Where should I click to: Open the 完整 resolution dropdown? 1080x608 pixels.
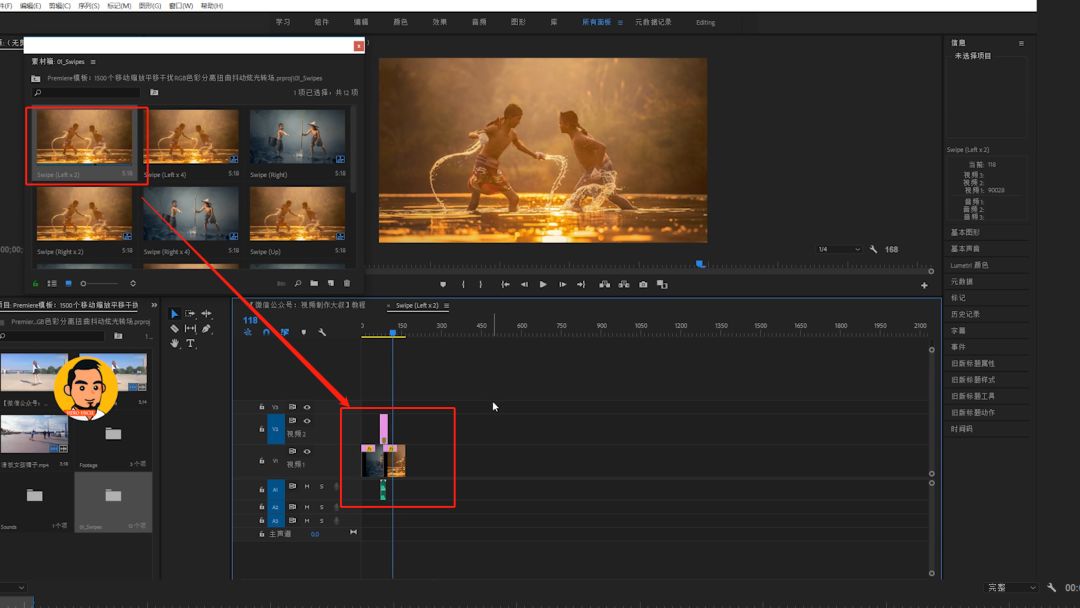pyautogui.click(x=1012, y=587)
